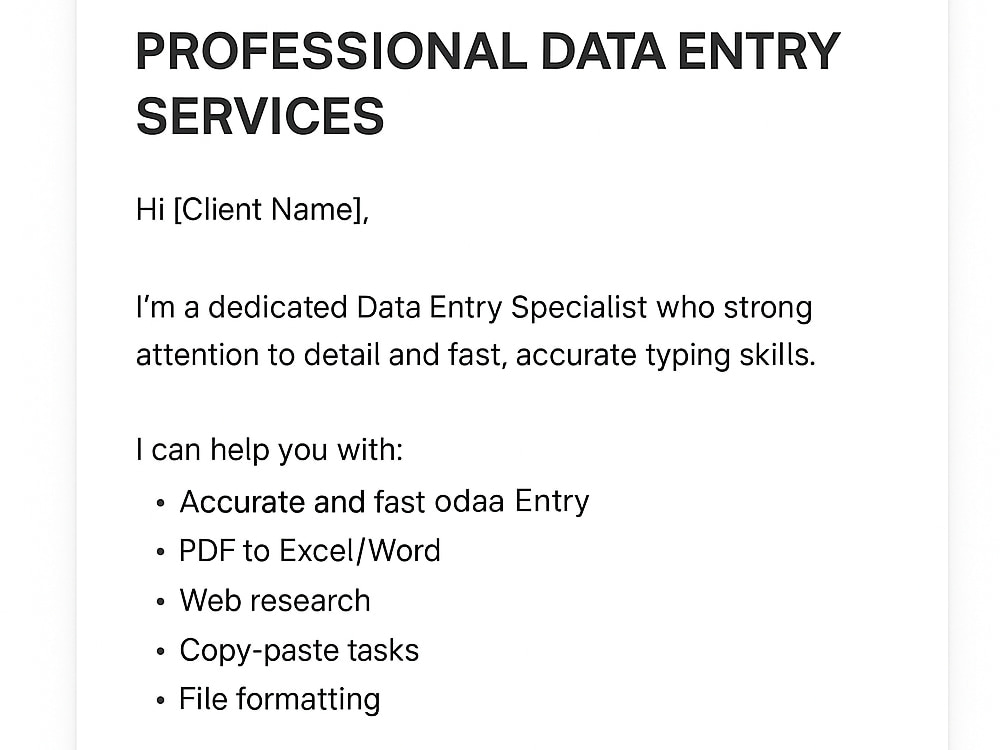Click the 'File formatting' bullet item
1000x750 pixels.
[280, 700]
